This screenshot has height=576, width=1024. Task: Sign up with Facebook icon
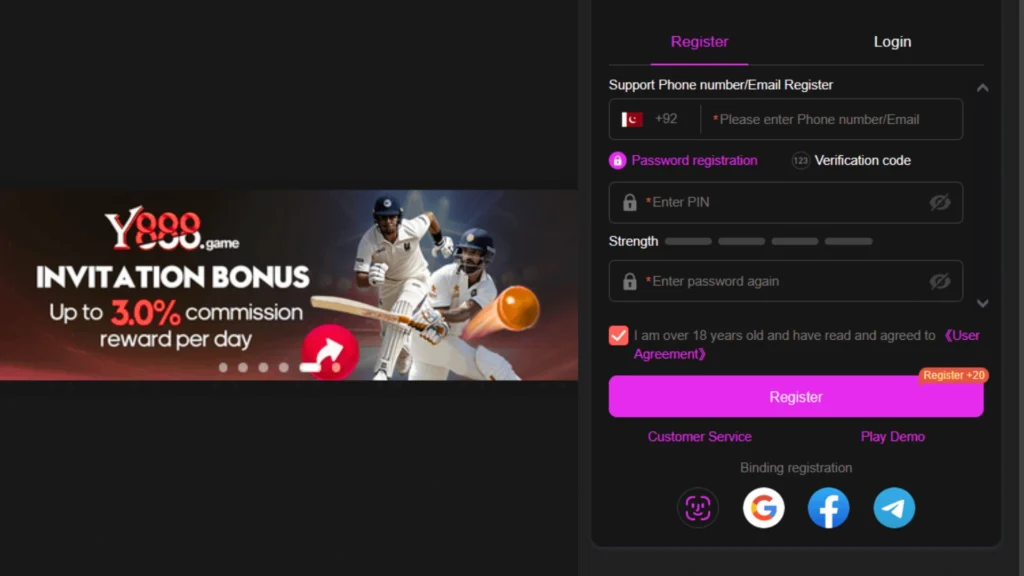click(828, 507)
